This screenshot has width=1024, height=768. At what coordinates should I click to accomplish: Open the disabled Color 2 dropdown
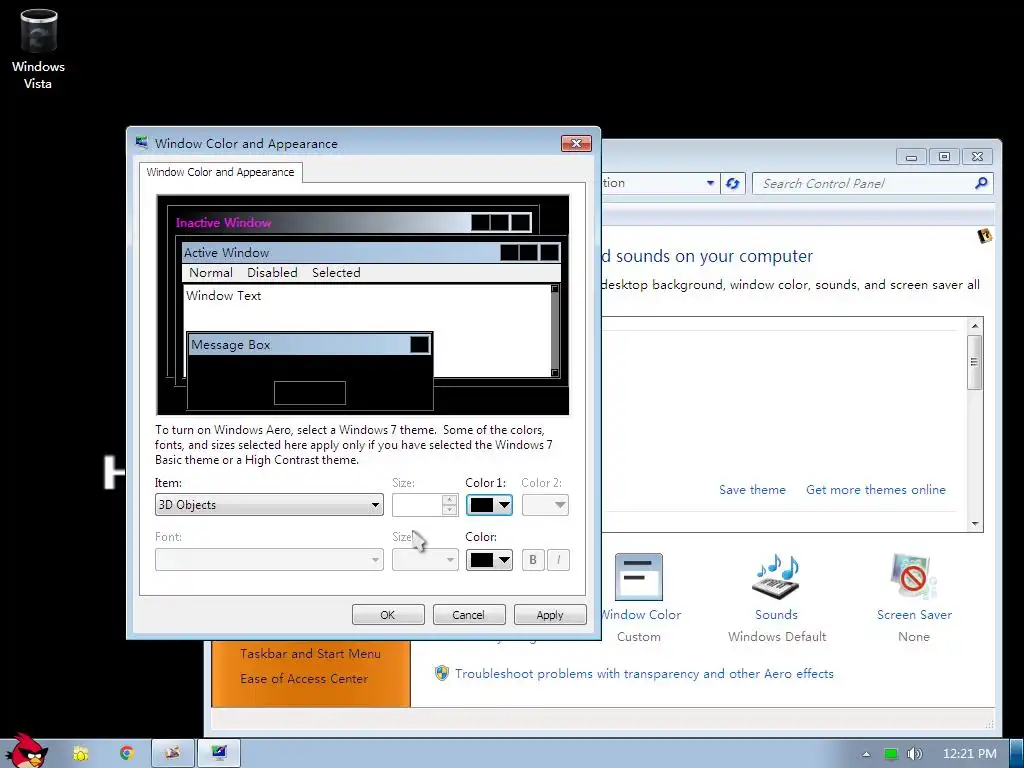pos(545,505)
